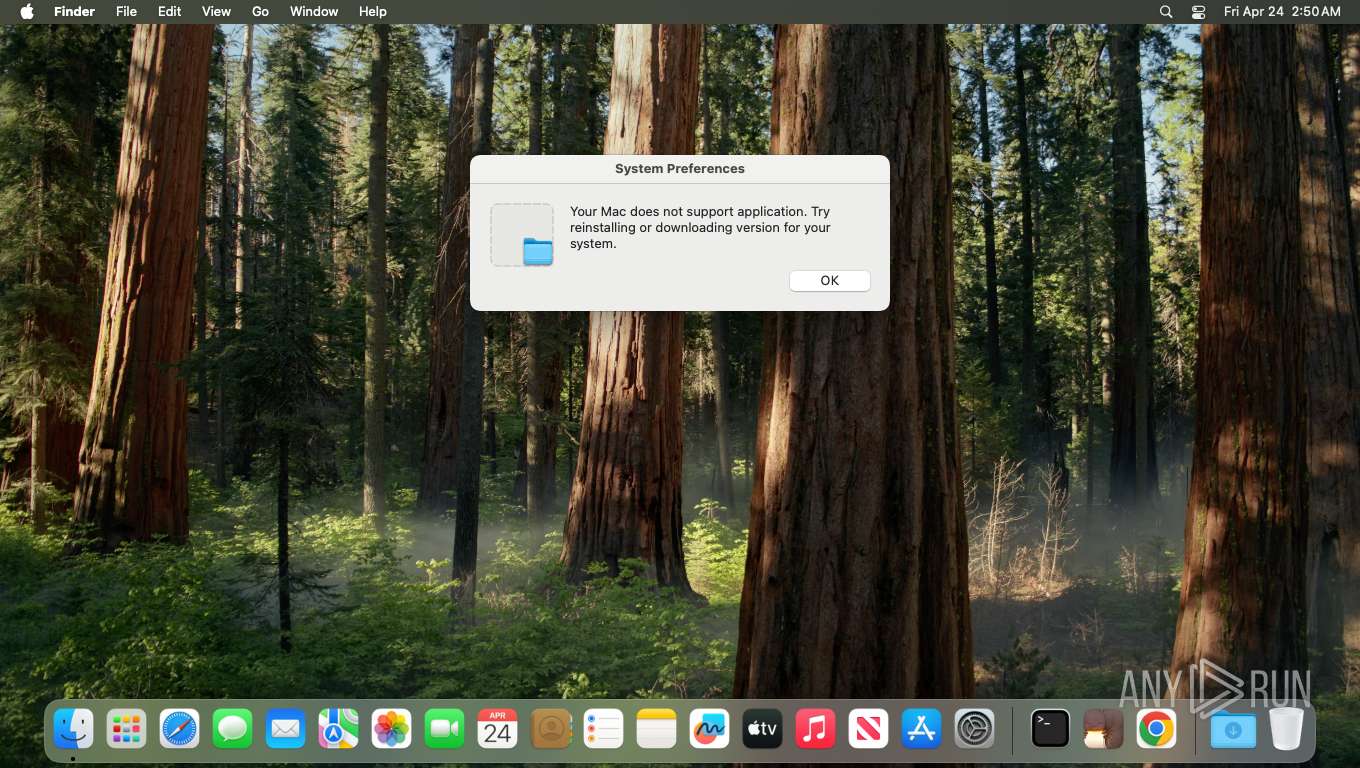Open the File menu

126,12
